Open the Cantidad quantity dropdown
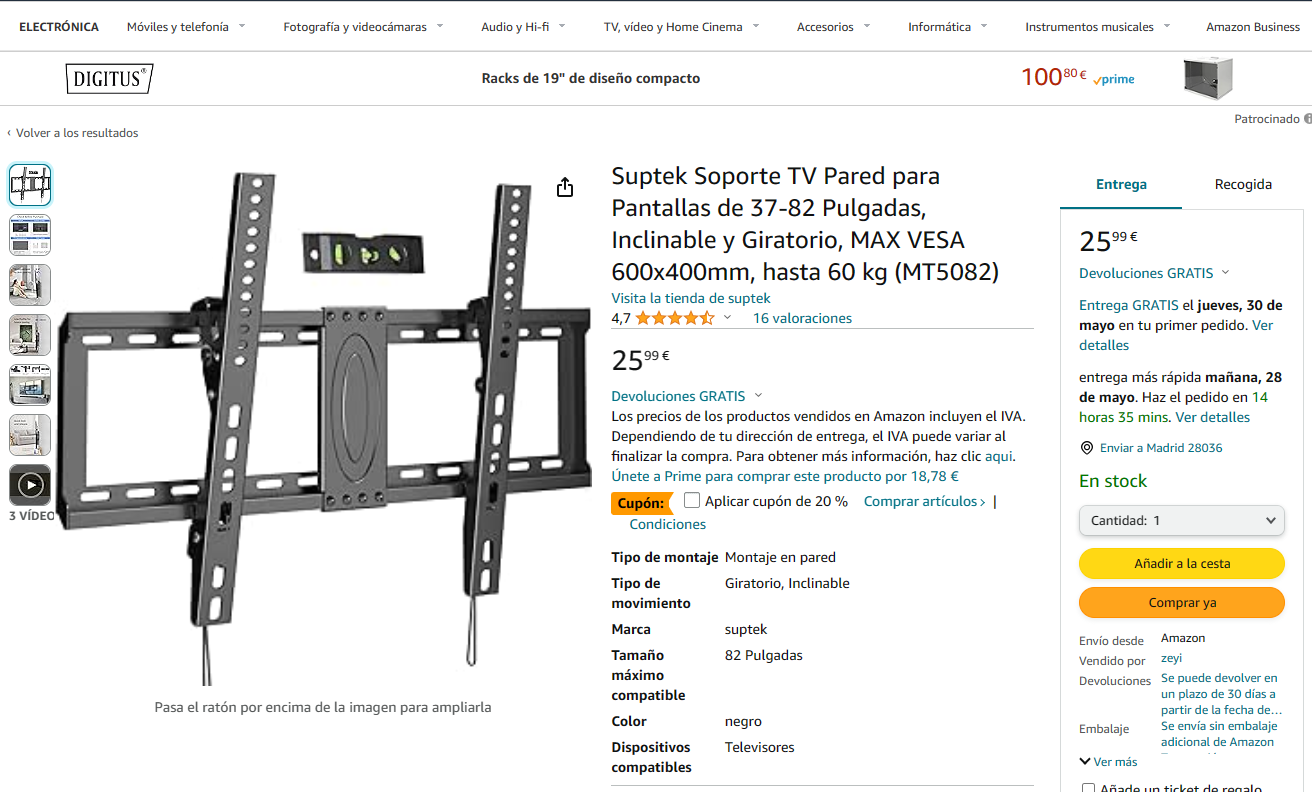Image resolution: width=1312 pixels, height=792 pixels. [1181, 520]
